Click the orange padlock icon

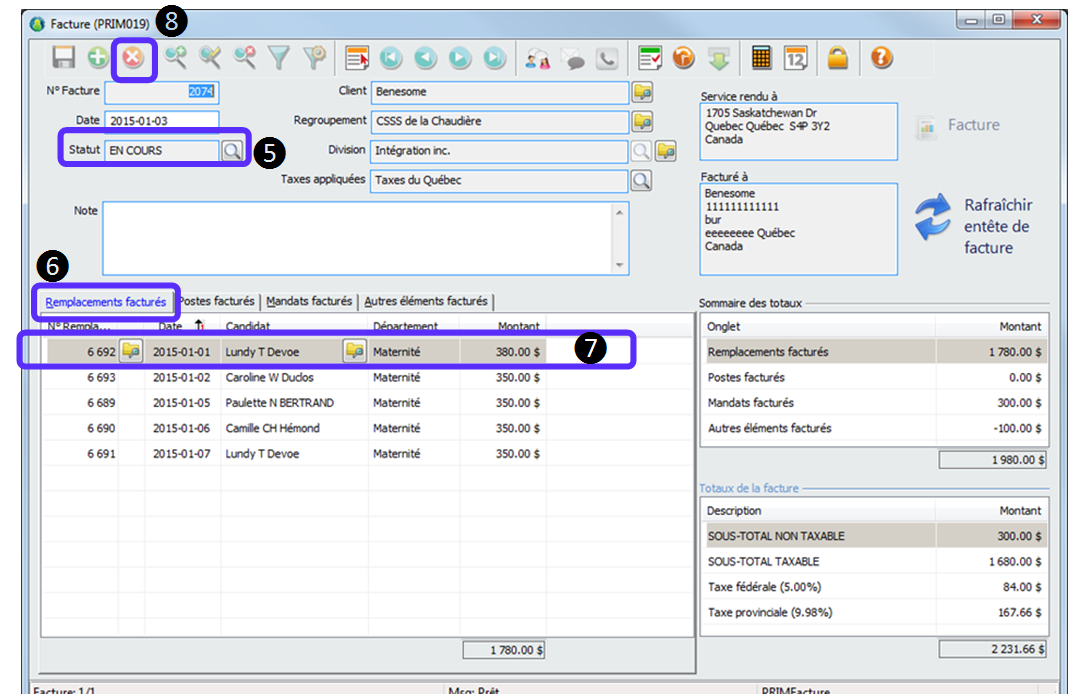837,58
